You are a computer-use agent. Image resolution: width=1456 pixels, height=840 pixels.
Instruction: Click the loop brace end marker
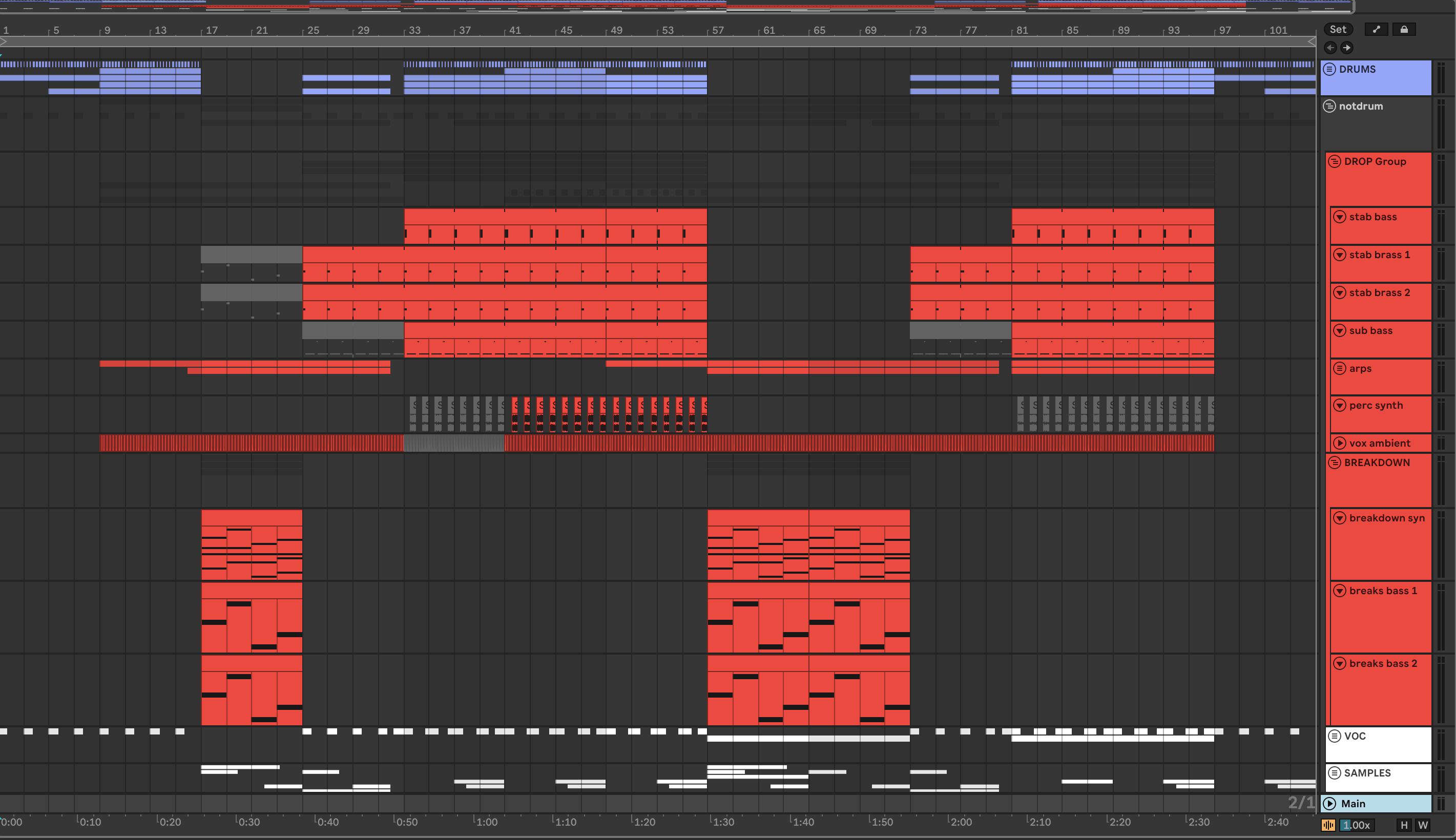pyautogui.click(x=1311, y=41)
